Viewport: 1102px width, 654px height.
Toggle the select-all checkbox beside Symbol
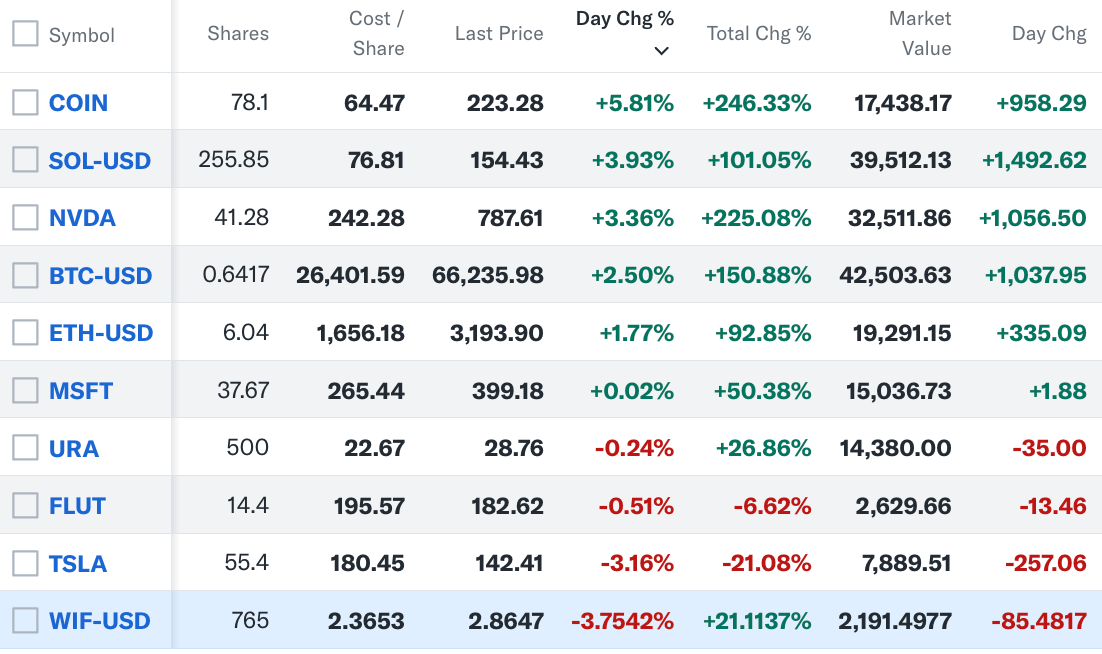pos(25,34)
